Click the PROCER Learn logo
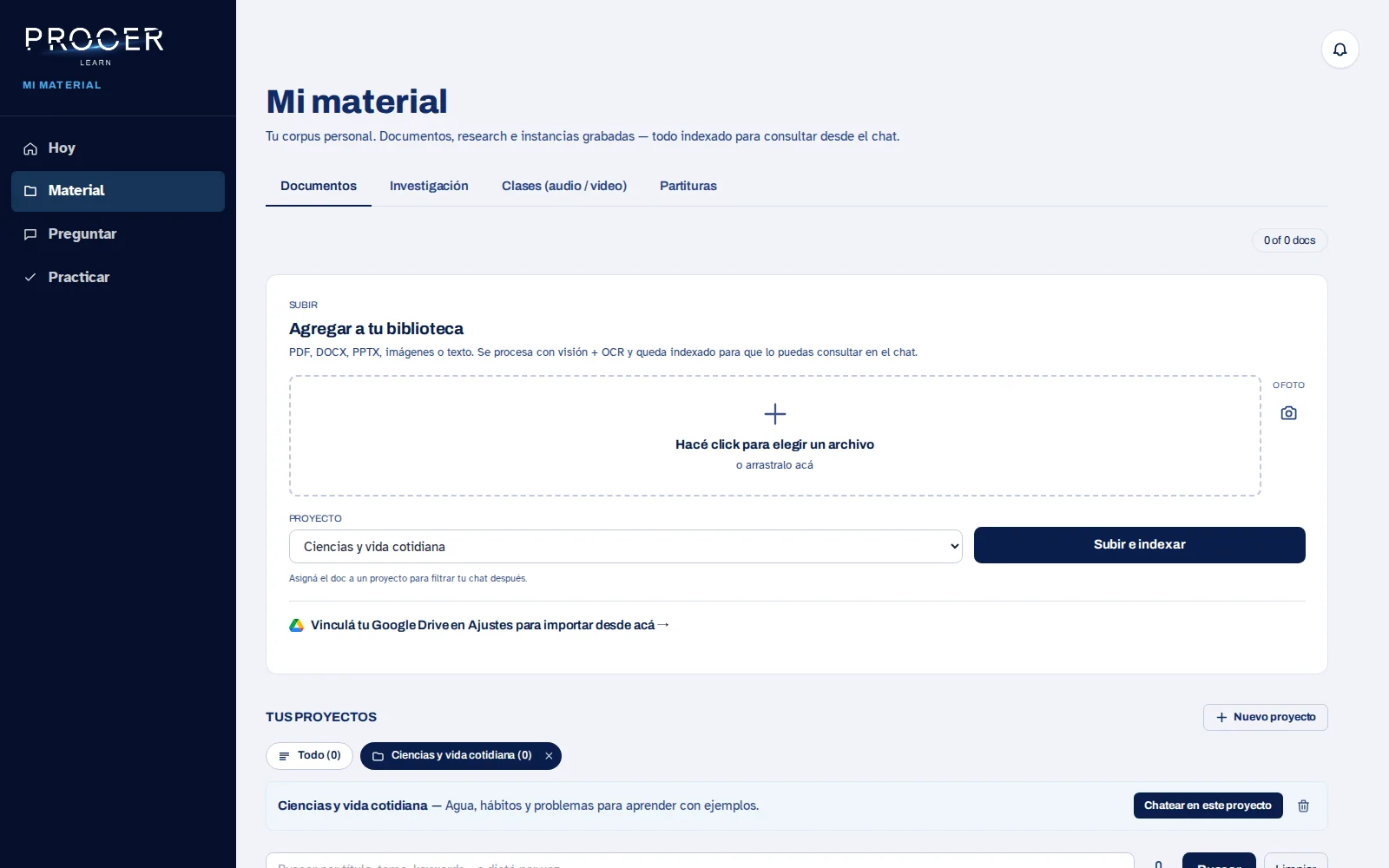 click(x=95, y=47)
